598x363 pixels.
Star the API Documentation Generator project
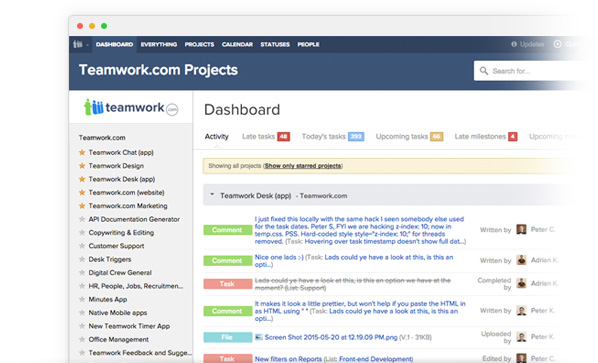point(82,219)
